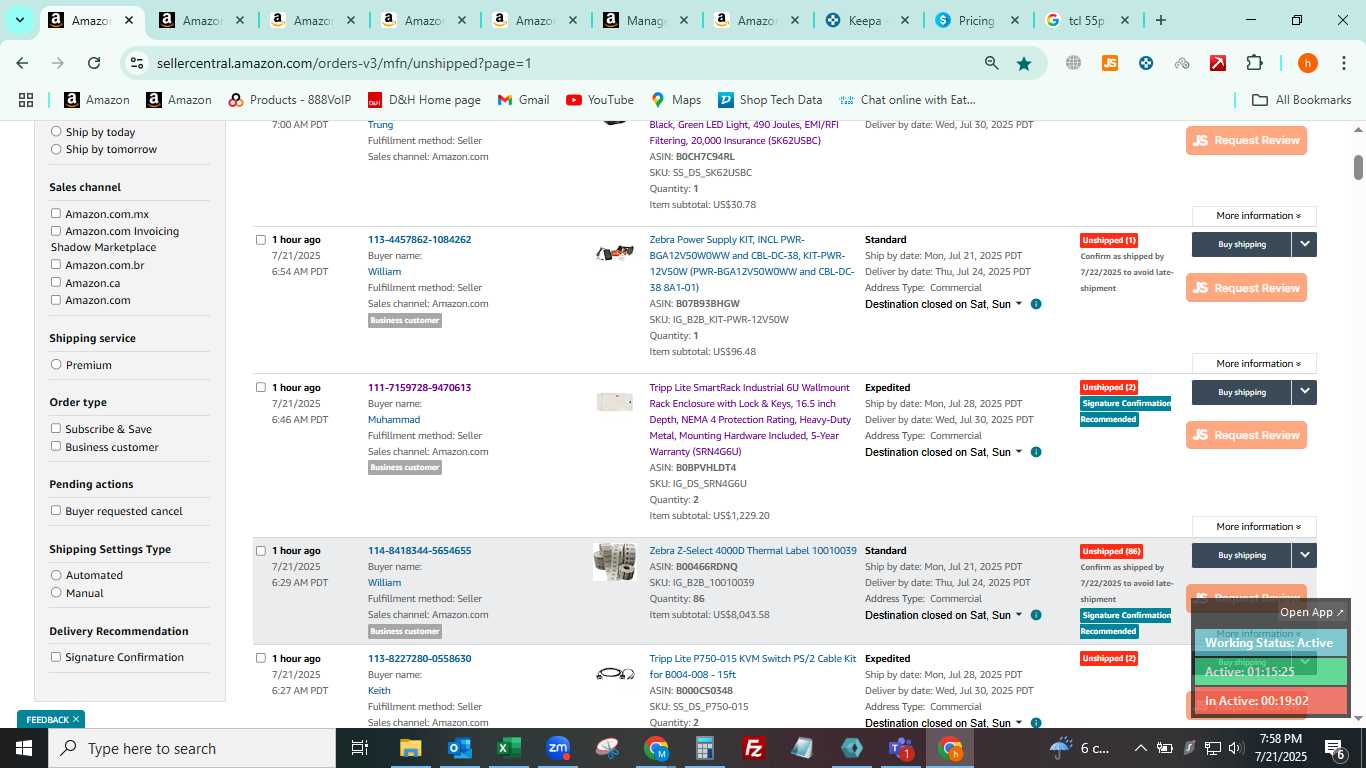Reload the Seller Central page

click(94, 63)
